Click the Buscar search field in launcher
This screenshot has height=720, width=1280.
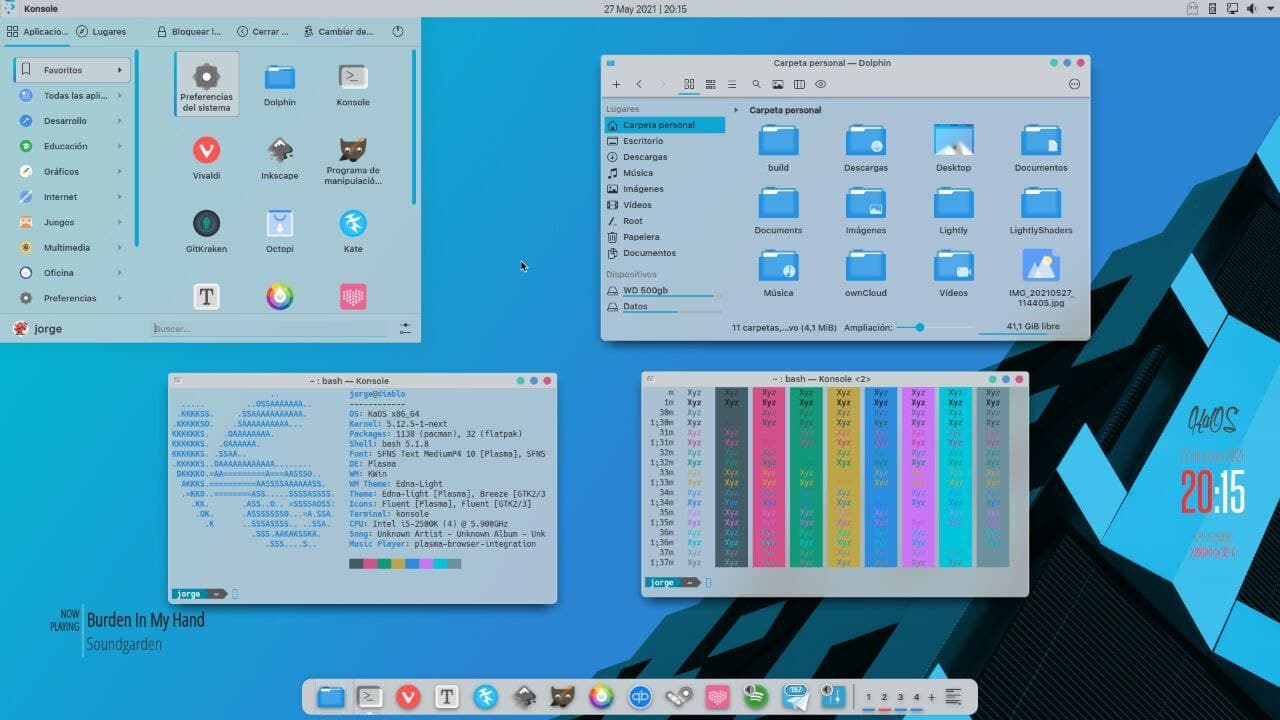coord(270,328)
